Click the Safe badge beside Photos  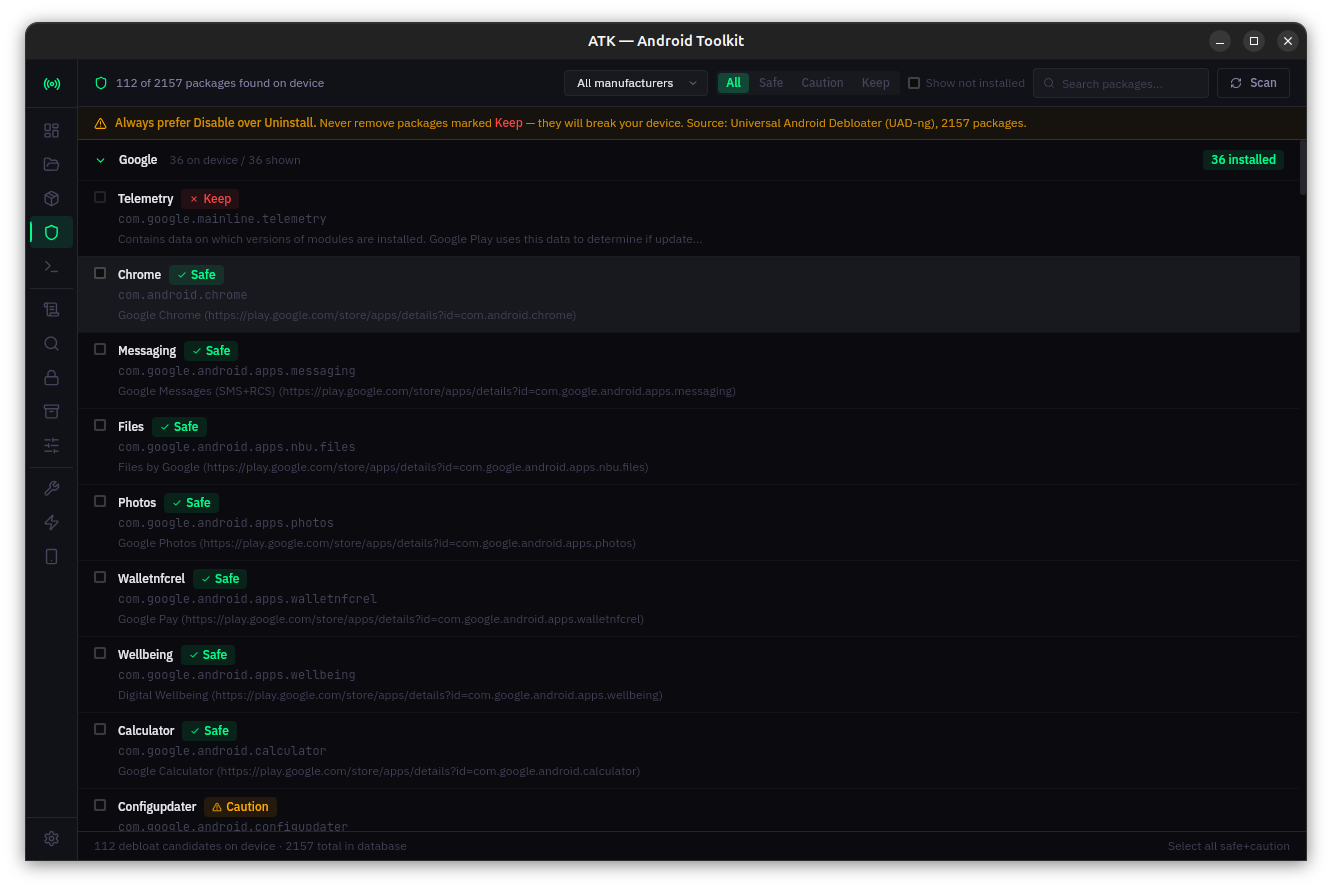[x=191, y=503]
